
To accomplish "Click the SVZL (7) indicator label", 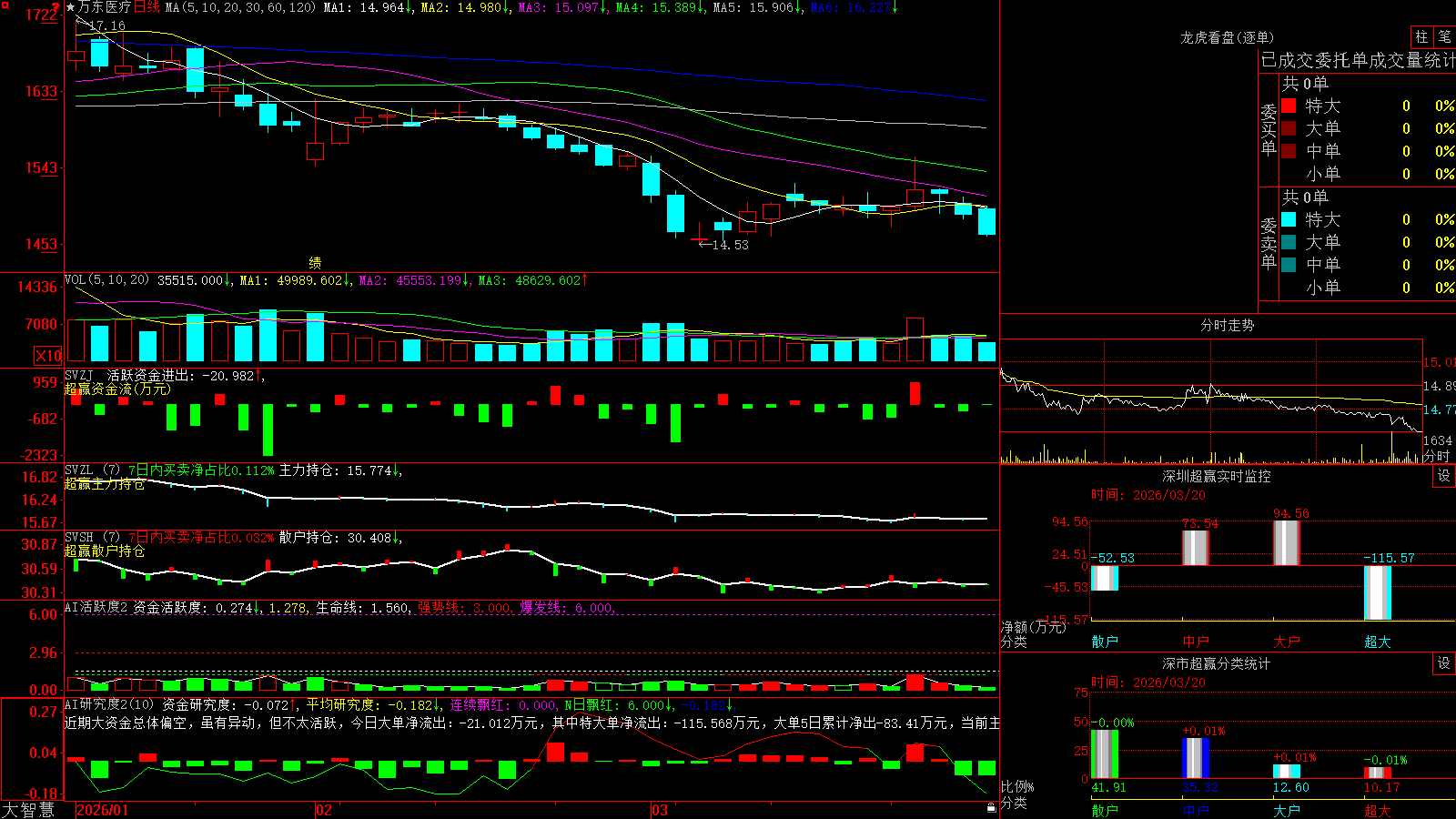I will (92, 470).
